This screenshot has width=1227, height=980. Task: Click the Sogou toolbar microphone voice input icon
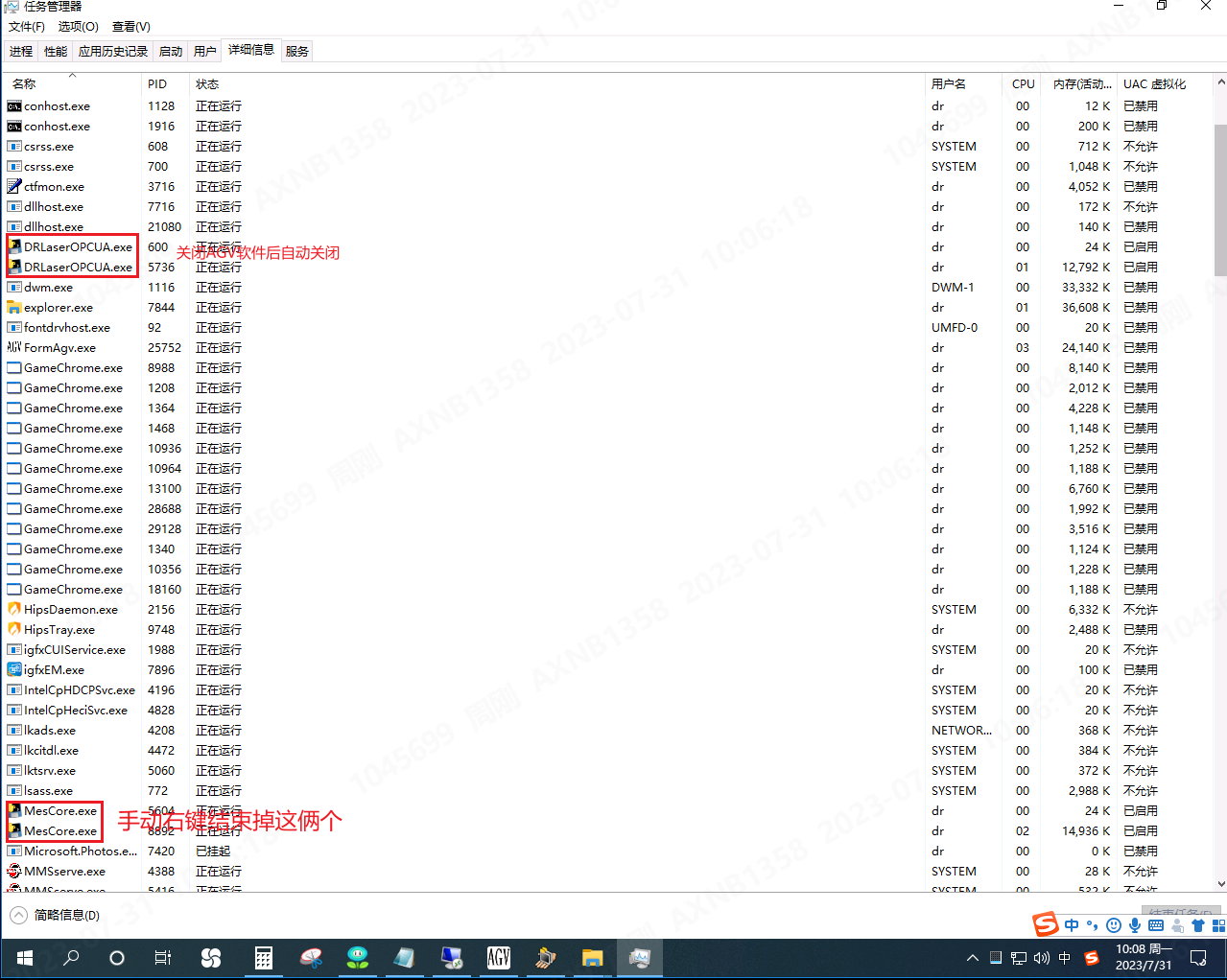coord(1135,925)
